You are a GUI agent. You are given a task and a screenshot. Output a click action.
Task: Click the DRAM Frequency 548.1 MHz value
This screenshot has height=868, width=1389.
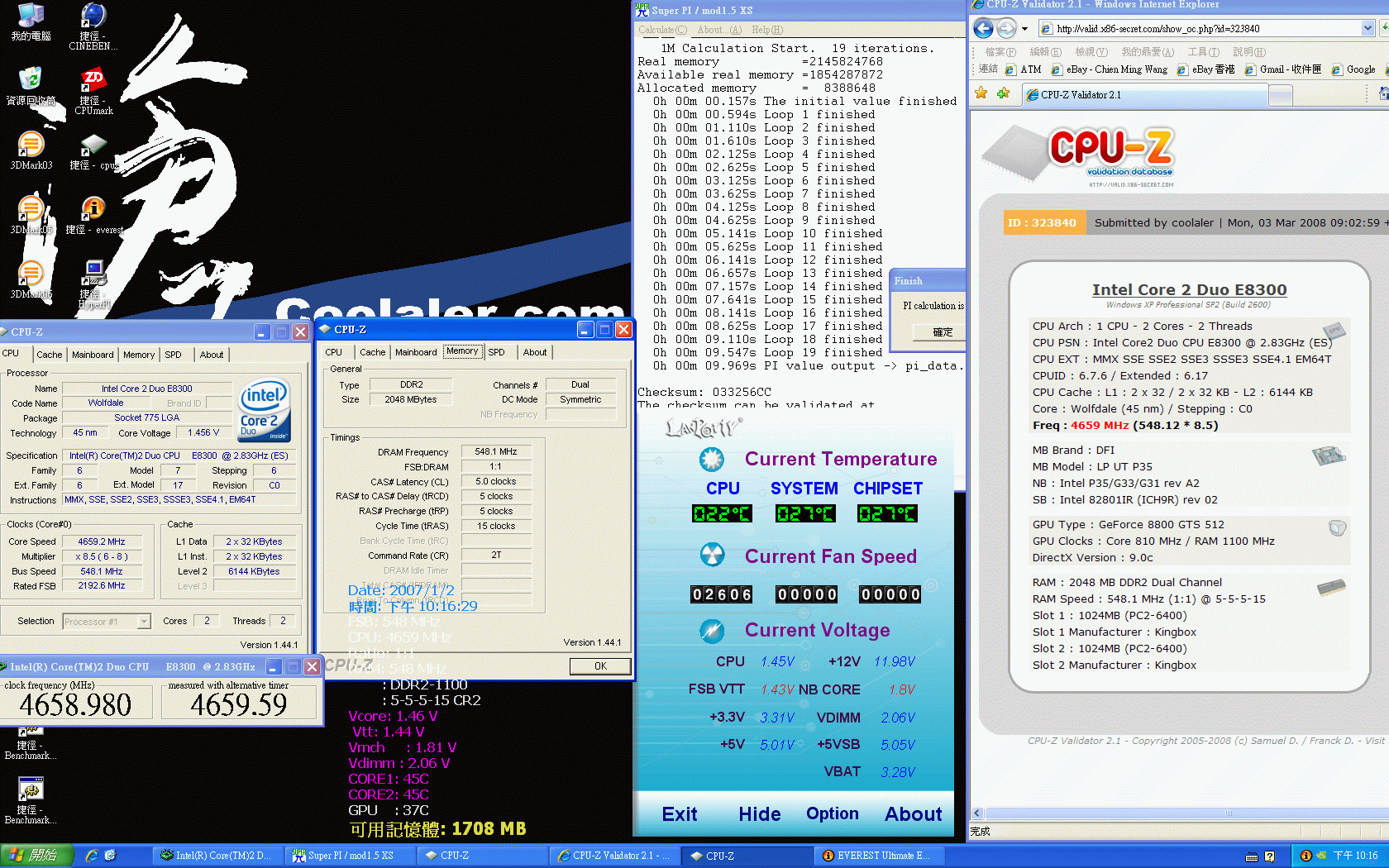(495, 451)
